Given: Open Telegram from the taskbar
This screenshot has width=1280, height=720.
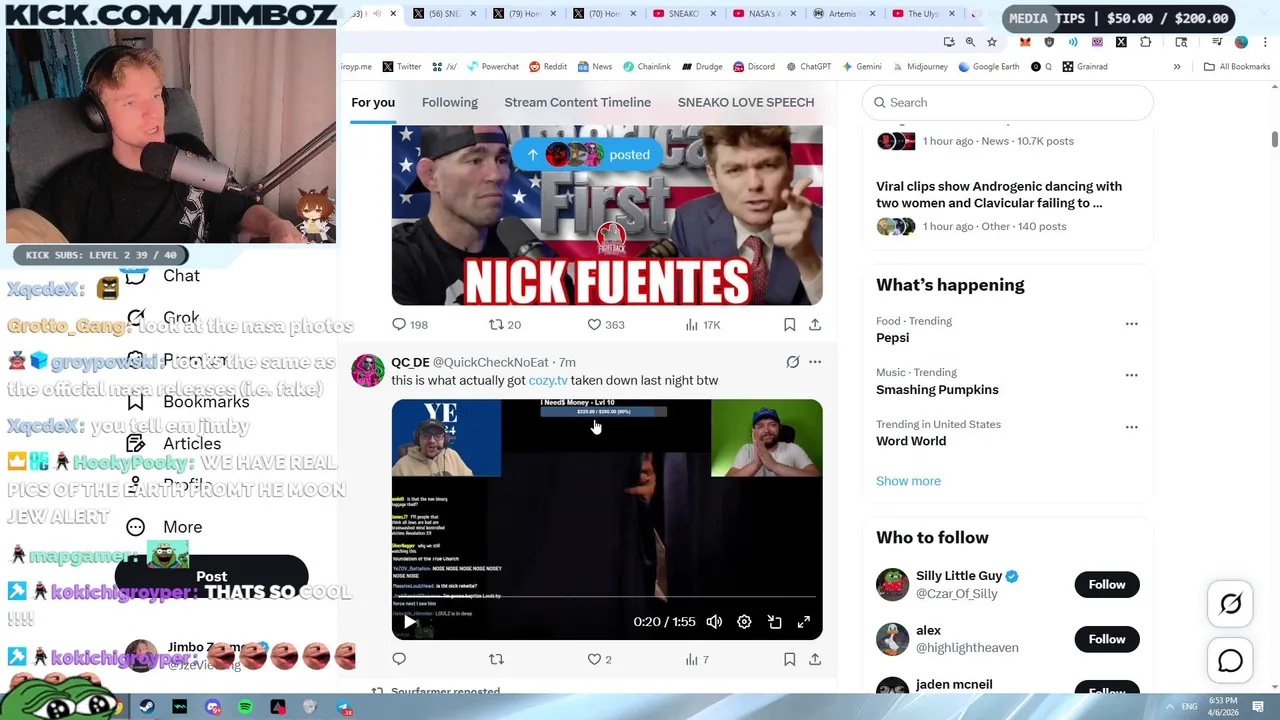Looking at the screenshot, I should click(x=343, y=707).
